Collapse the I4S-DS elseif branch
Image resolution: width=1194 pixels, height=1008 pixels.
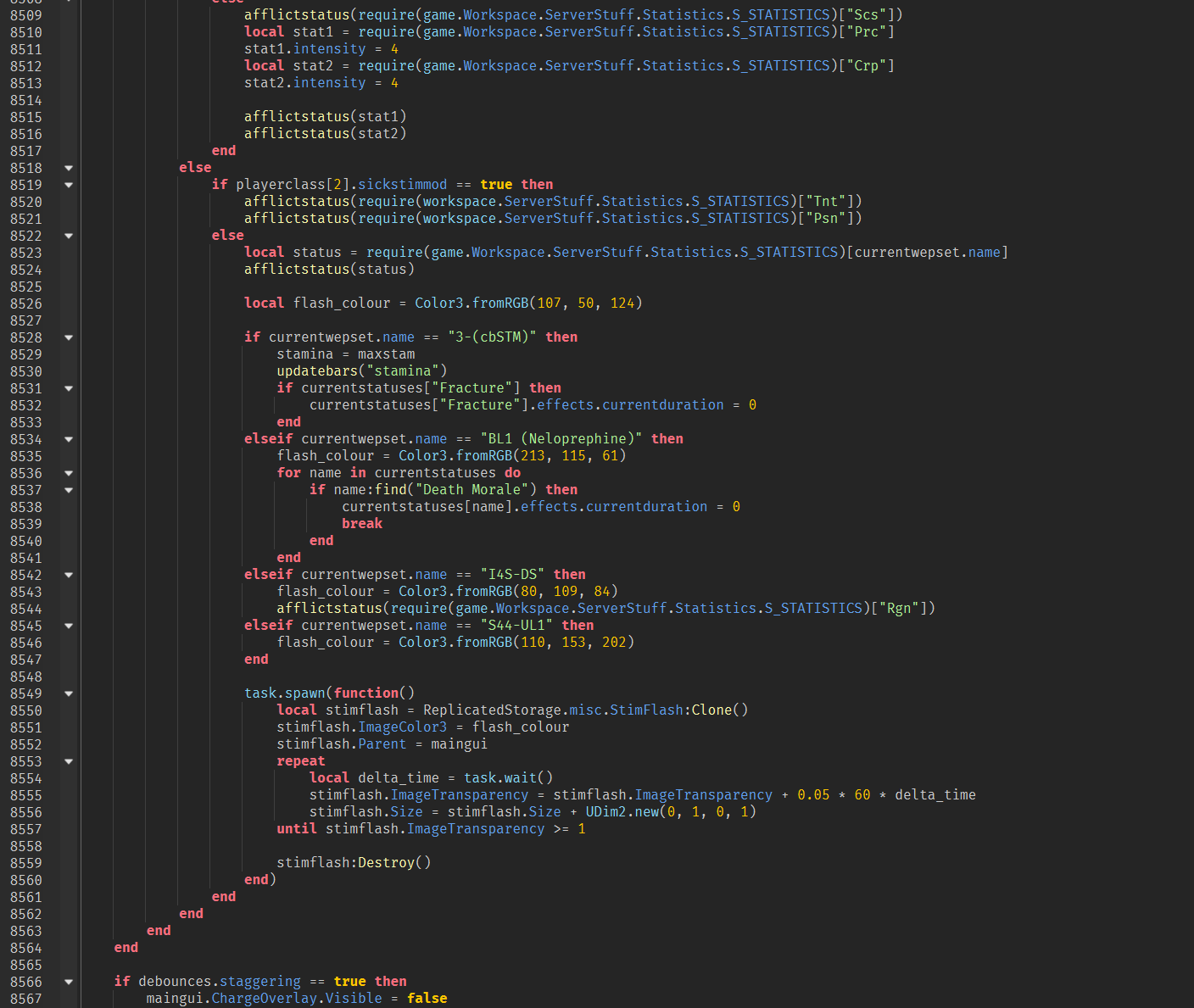click(x=68, y=574)
